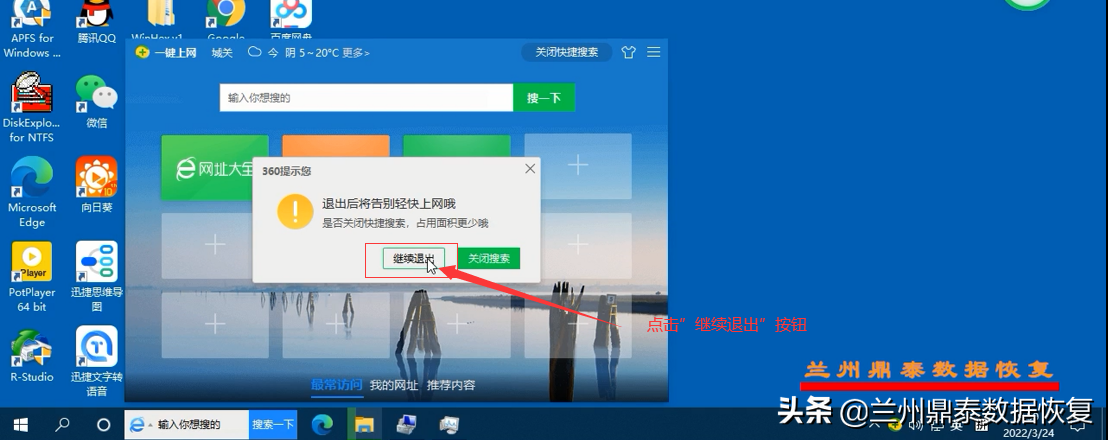Click 关闭快捷搜索 button at top
The height and width of the screenshot is (440, 1108).
567,52
